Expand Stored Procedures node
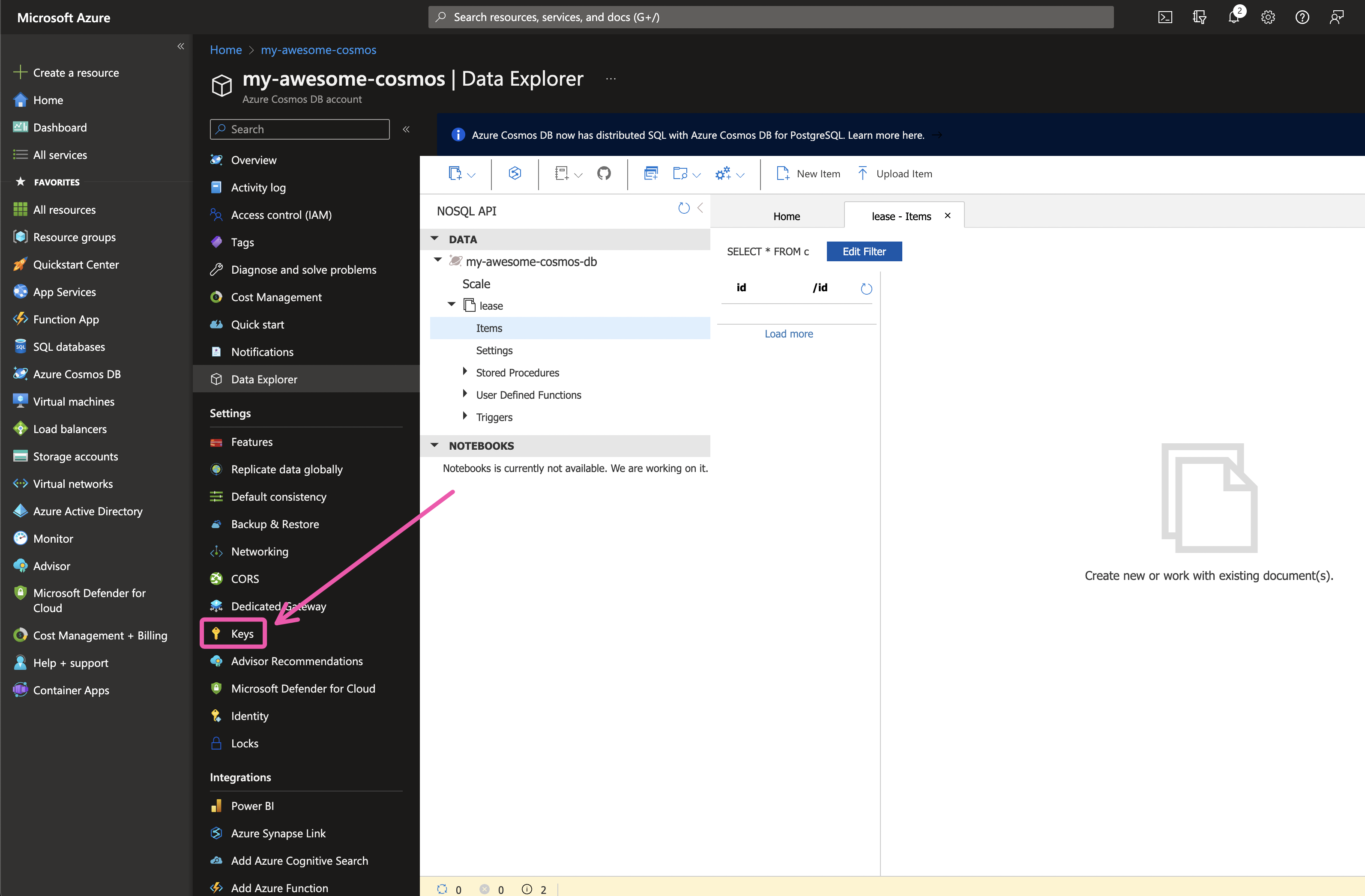The image size is (1365, 896). coord(464,372)
